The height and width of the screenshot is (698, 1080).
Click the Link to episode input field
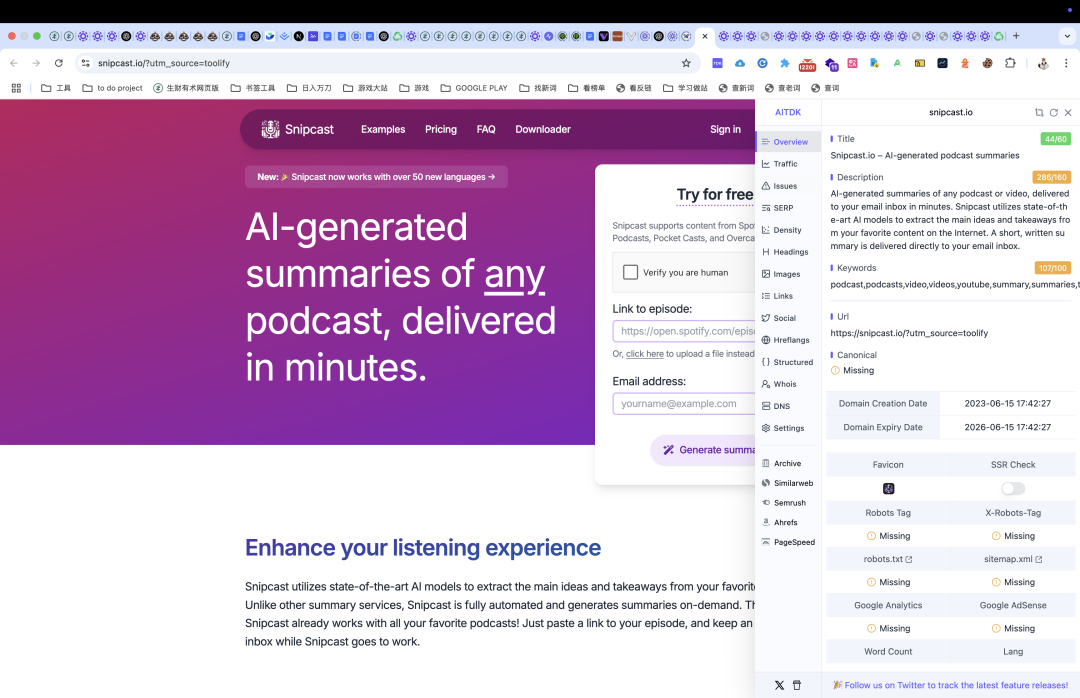click(x=684, y=331)
